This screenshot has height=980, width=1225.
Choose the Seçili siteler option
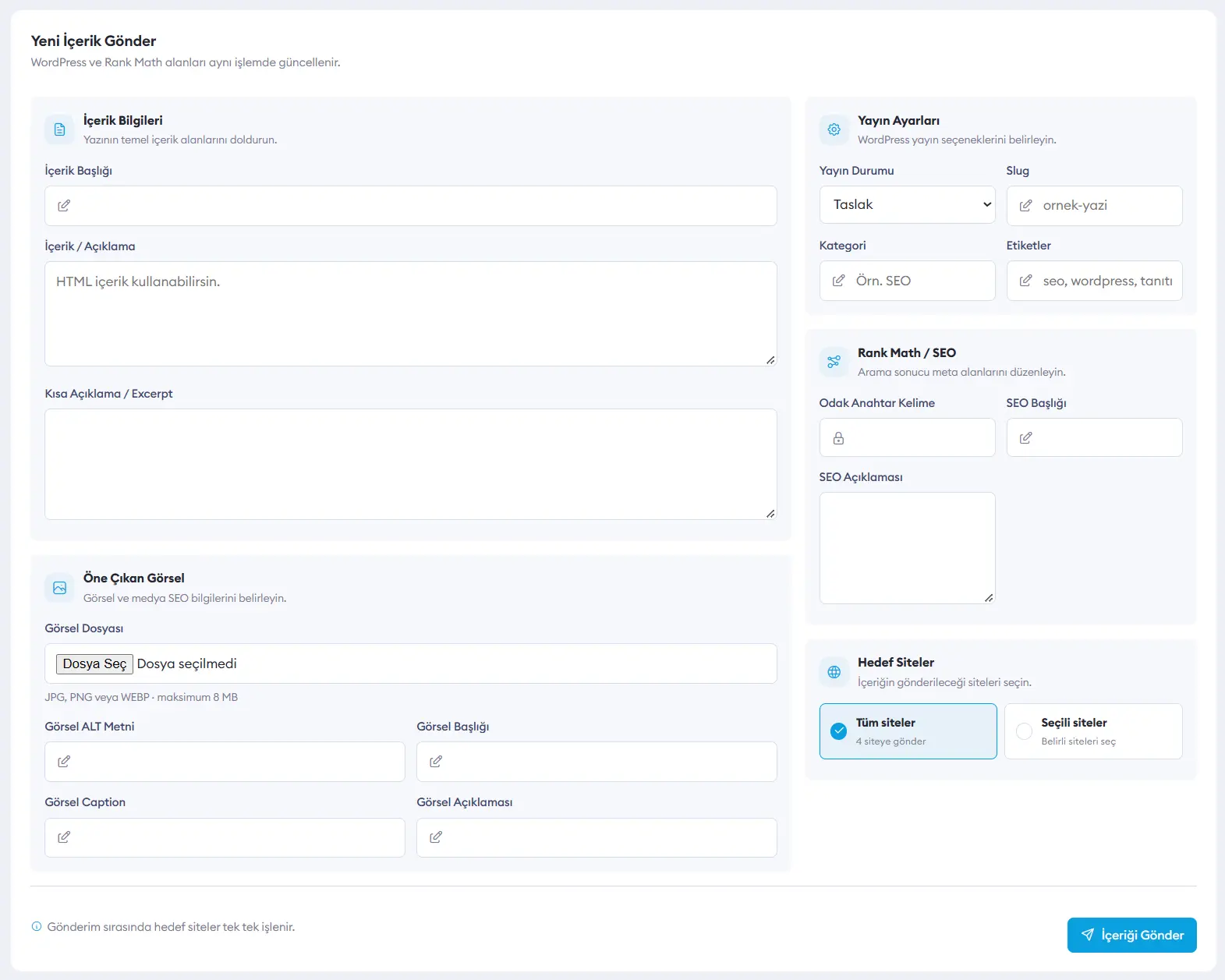pyautogui.click(x=1093, y=731)
